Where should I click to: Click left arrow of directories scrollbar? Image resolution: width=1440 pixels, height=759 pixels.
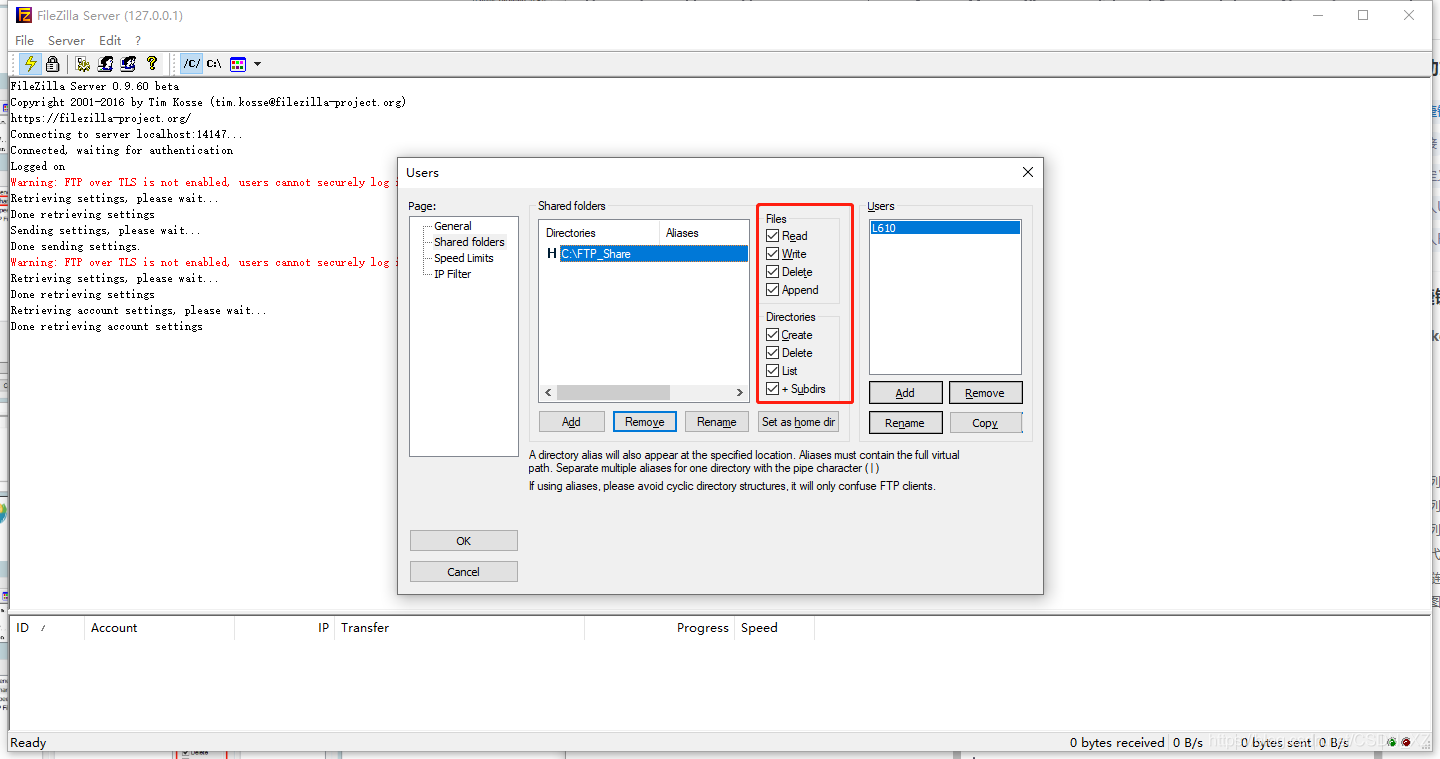[x=547, y=393]
